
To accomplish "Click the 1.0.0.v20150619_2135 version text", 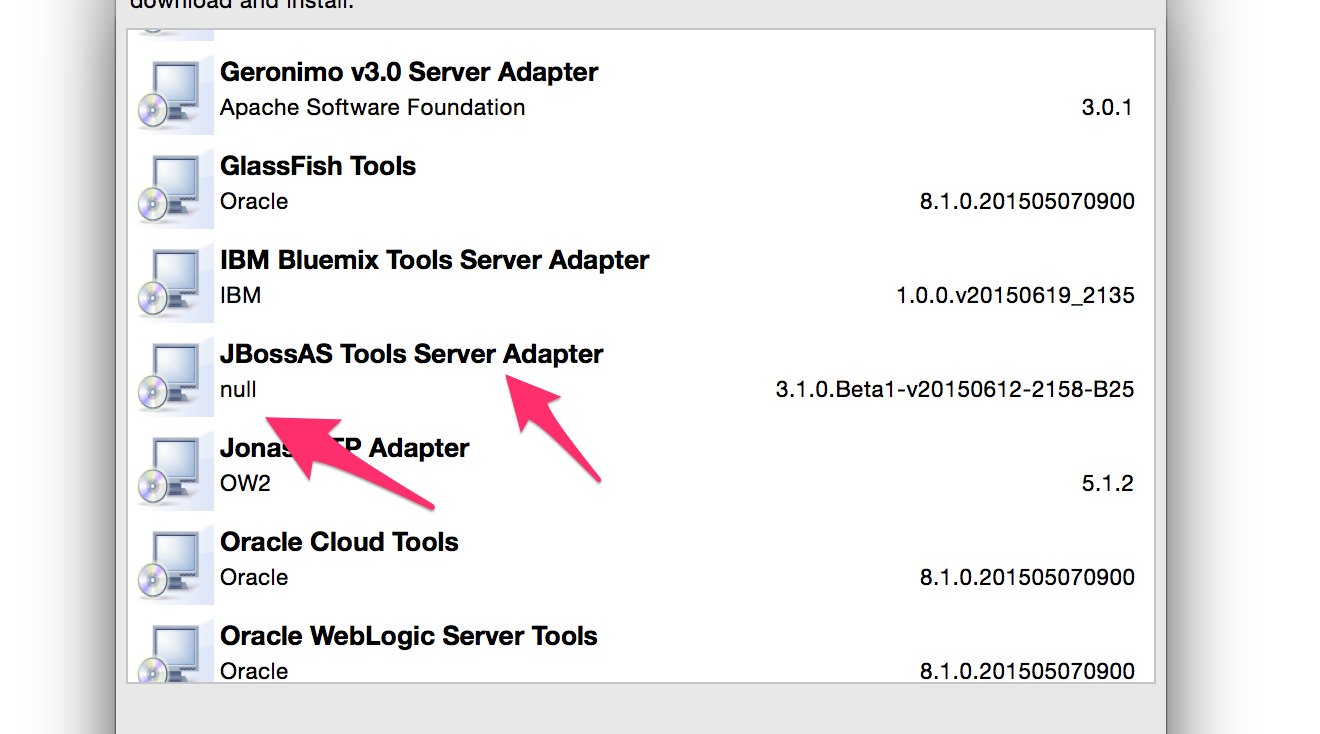I will (1015, 295).
